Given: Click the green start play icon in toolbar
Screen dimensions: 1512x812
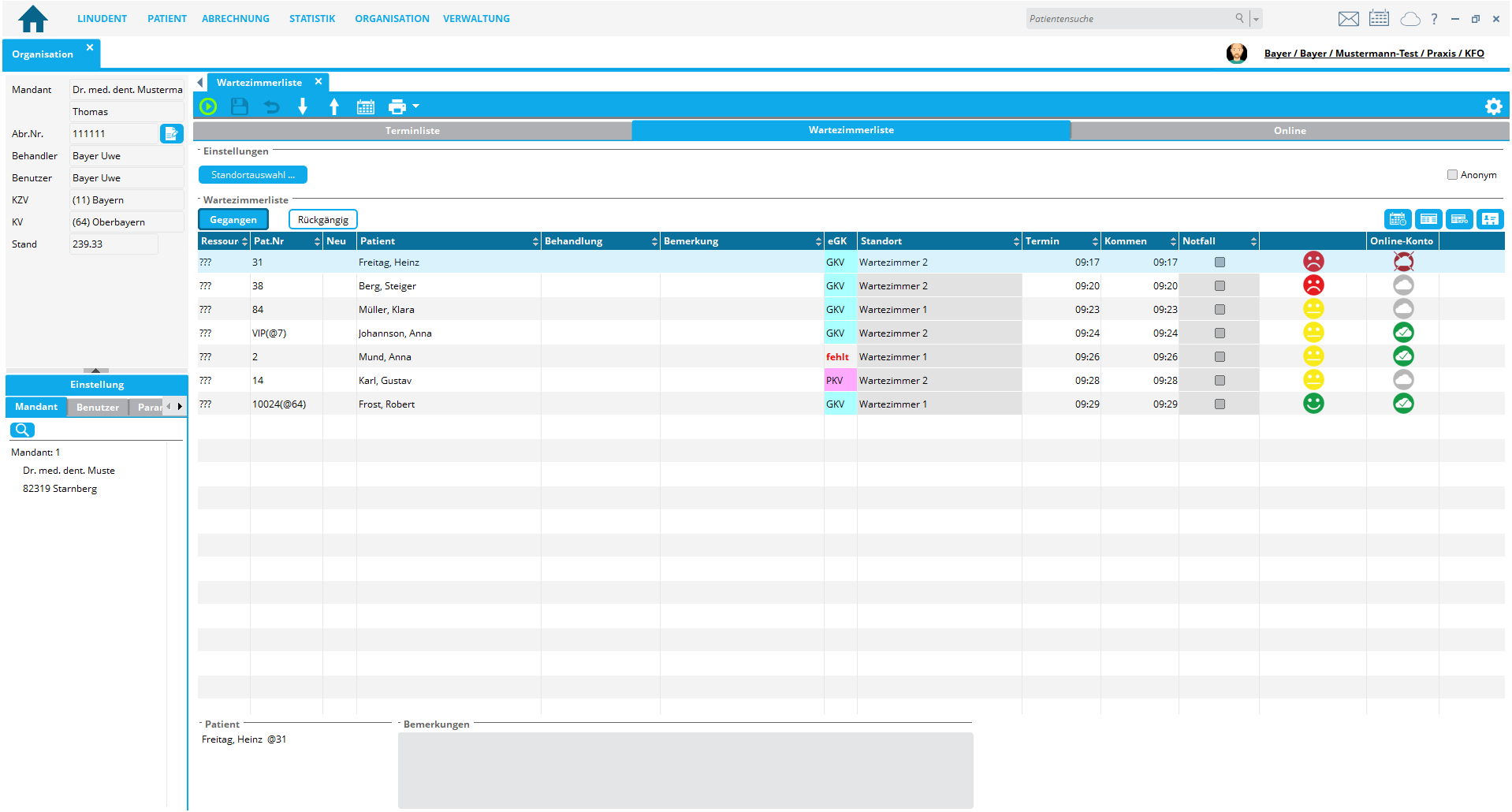Looking at the screenshot, I should 208,106.
